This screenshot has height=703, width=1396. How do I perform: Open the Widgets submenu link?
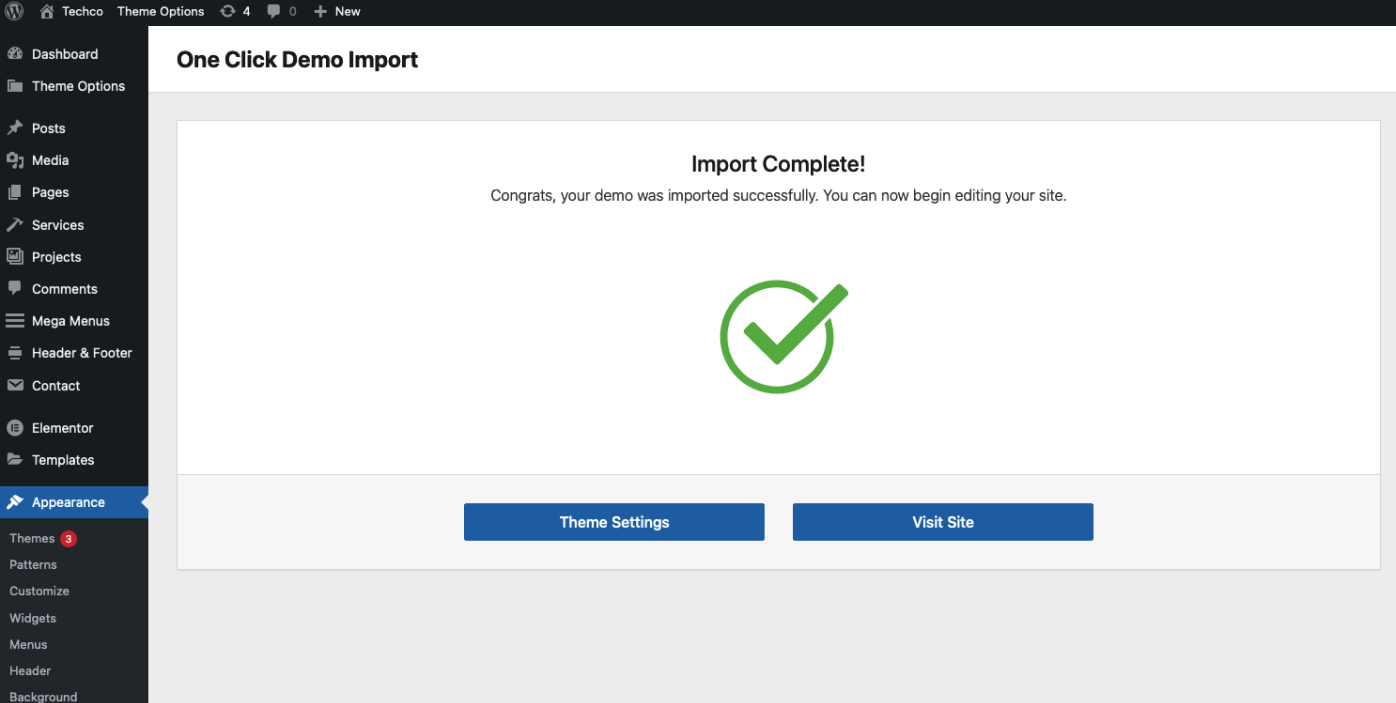click(33, 618)
